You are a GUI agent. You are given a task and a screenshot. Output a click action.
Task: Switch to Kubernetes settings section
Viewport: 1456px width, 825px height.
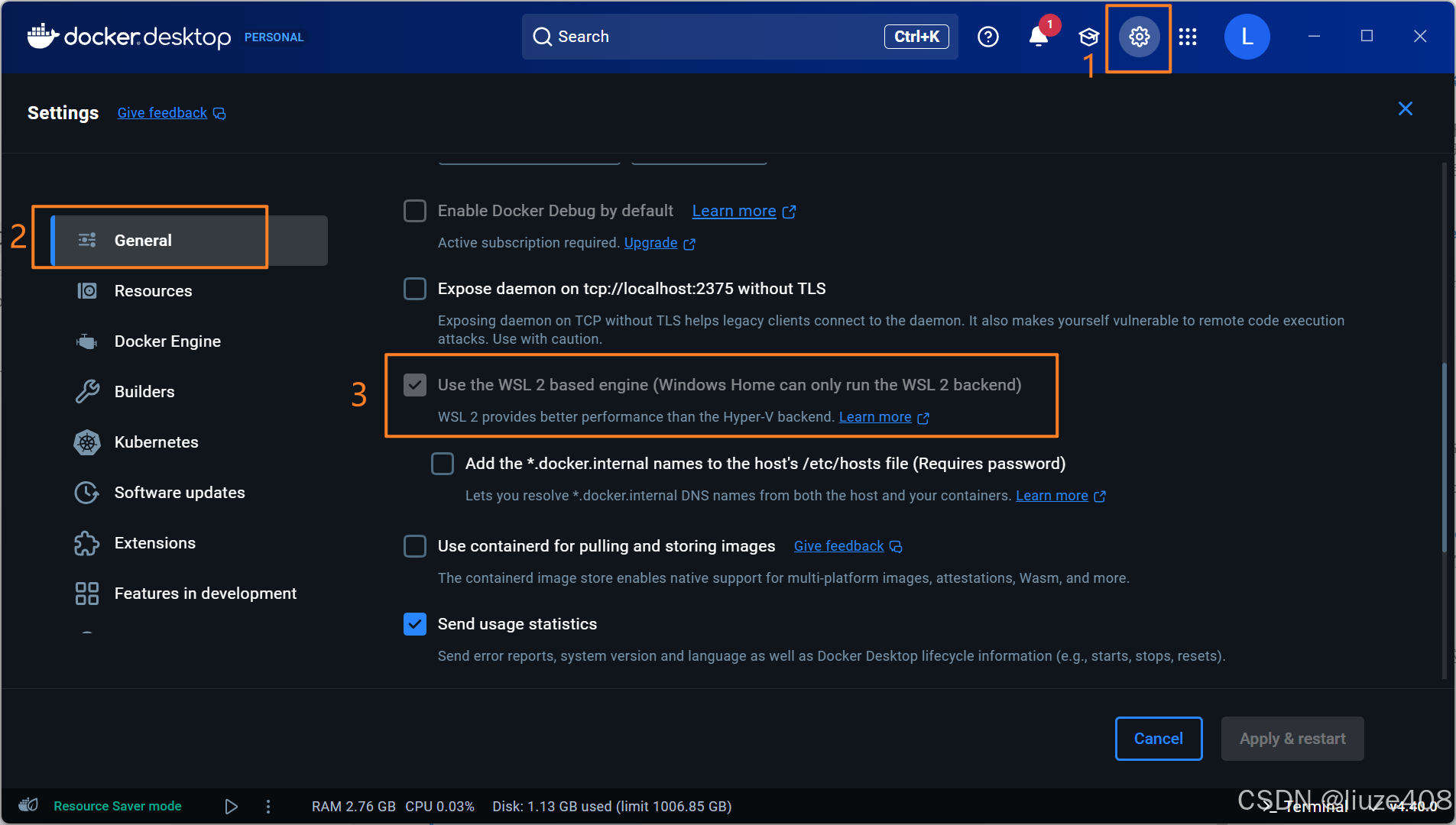pos(189,442)
